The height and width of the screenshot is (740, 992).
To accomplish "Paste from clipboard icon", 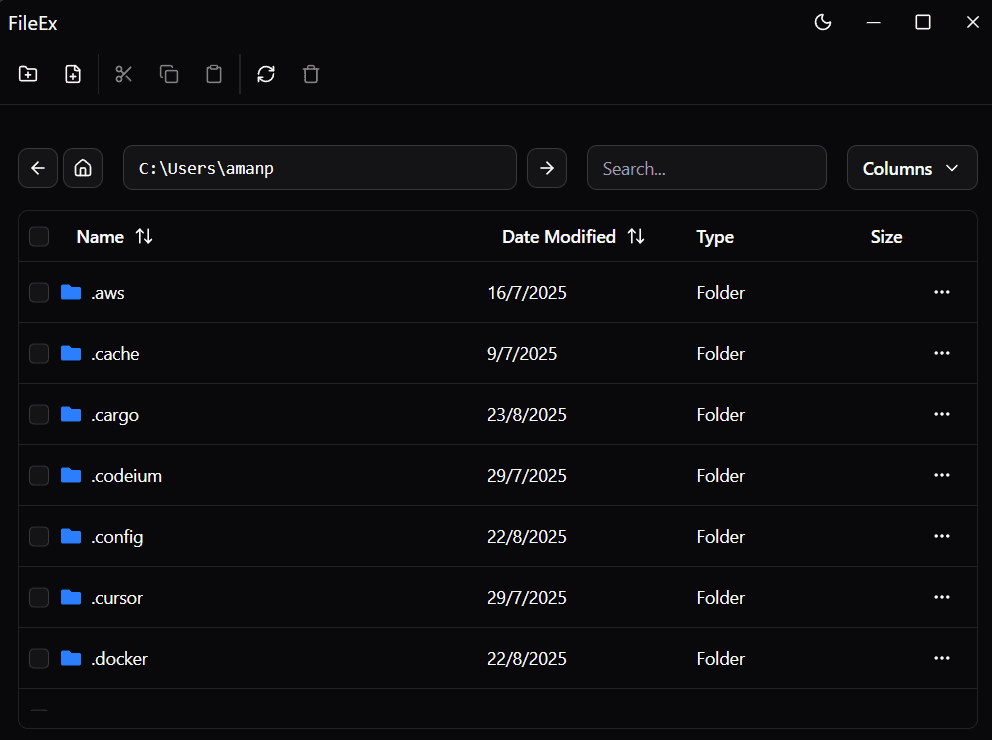I will [214, 74].
